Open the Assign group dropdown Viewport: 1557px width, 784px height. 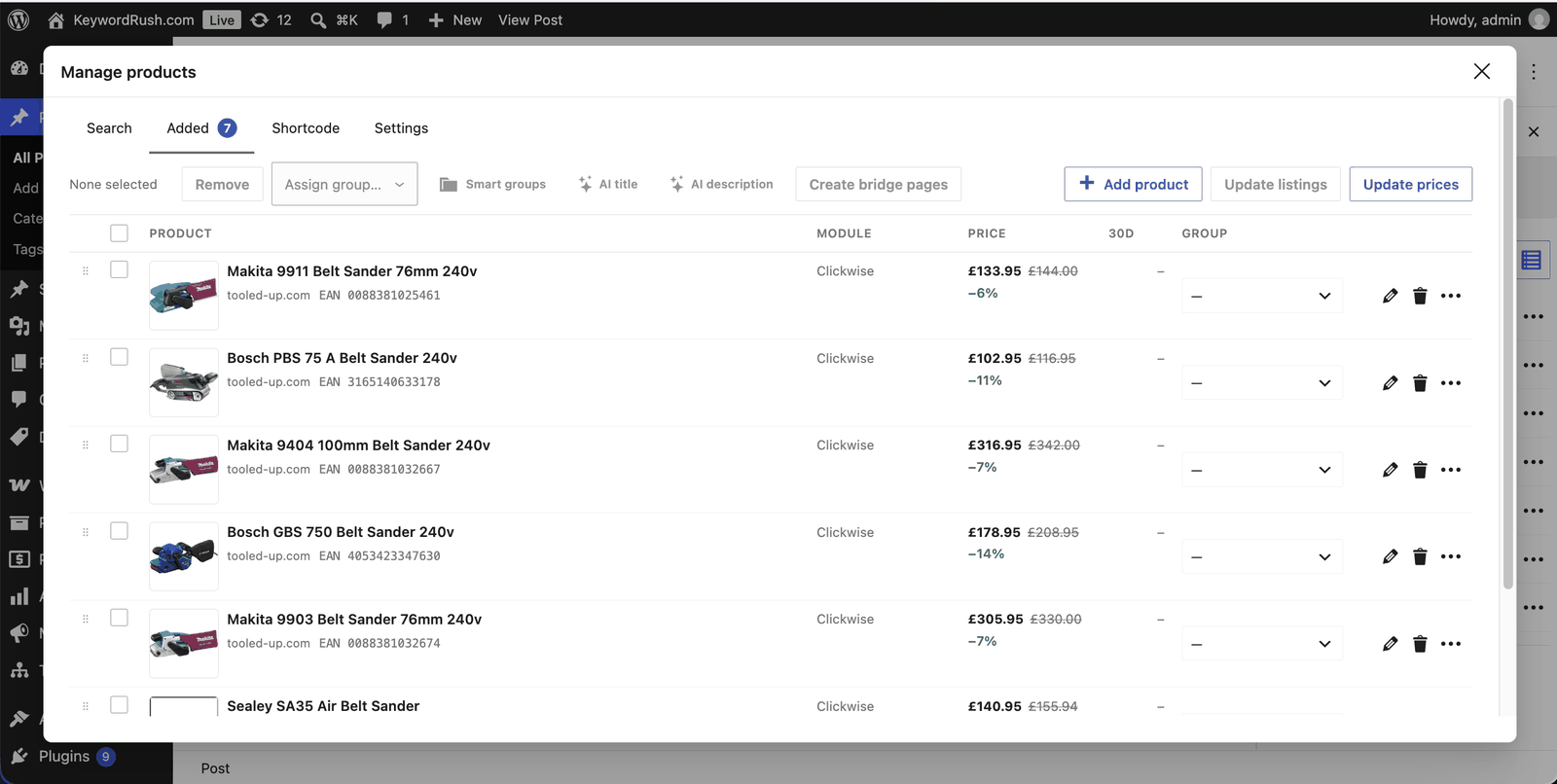point(344,184)
